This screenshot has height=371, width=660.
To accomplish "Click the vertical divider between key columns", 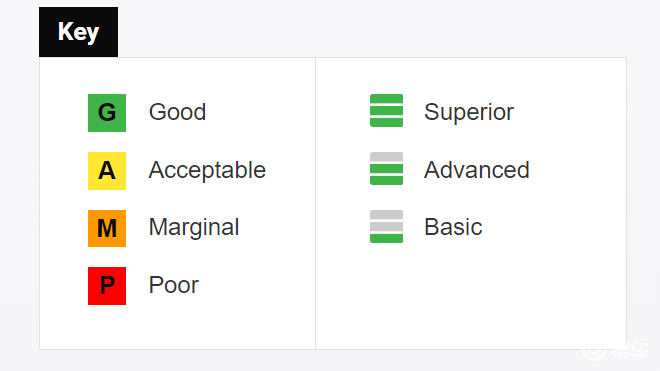I will tap(315, 203).
